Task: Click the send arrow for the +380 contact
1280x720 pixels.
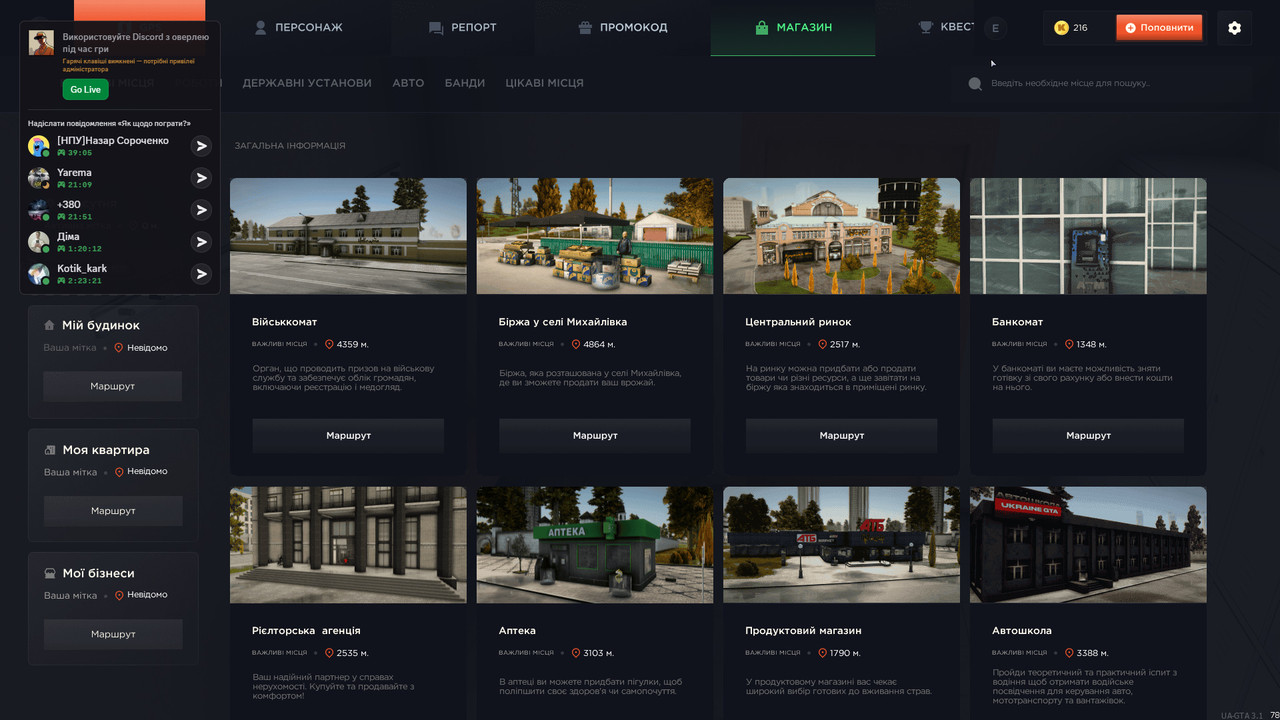Action: (x=201, y=210)
